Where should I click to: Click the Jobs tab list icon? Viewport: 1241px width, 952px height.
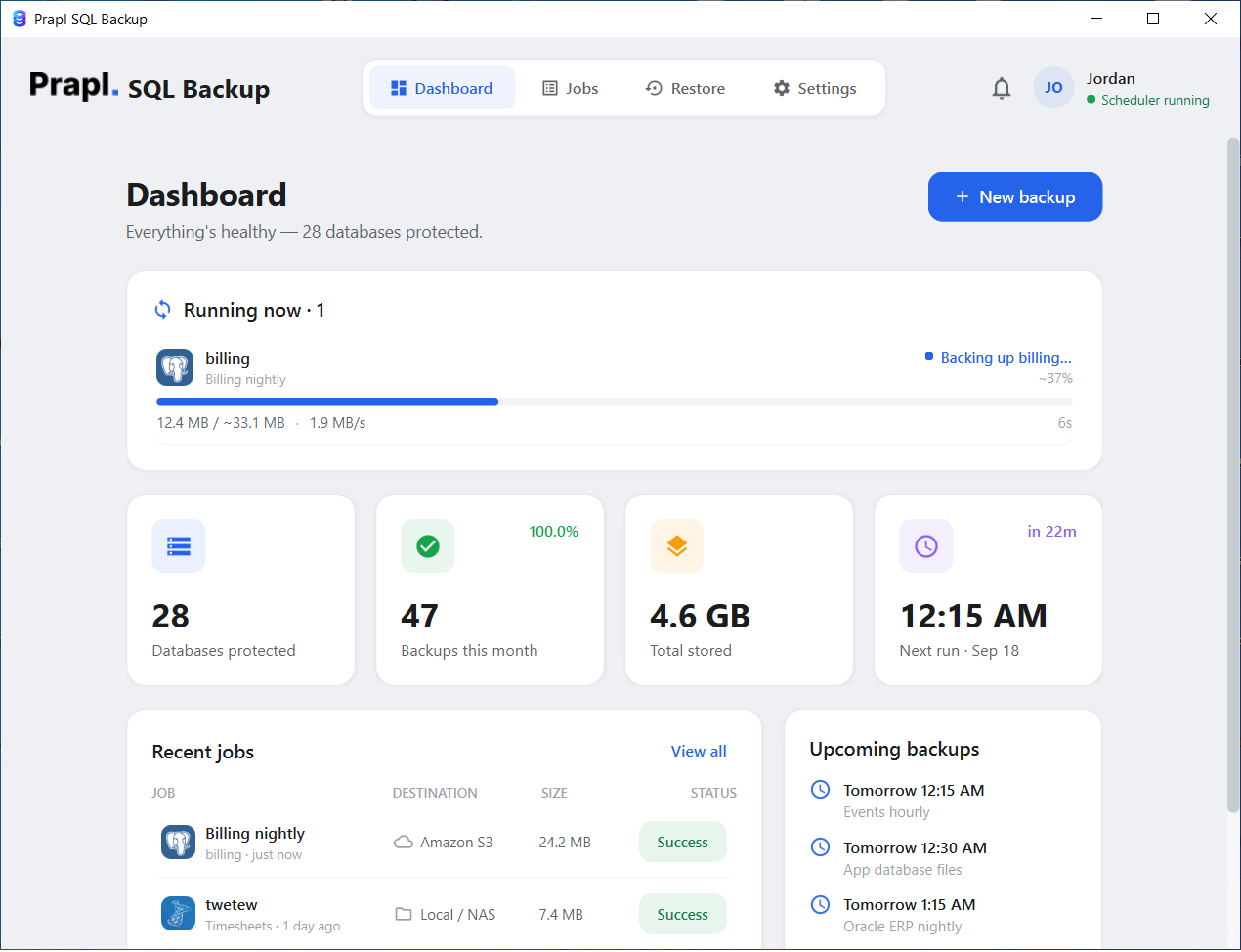[550, 88]
